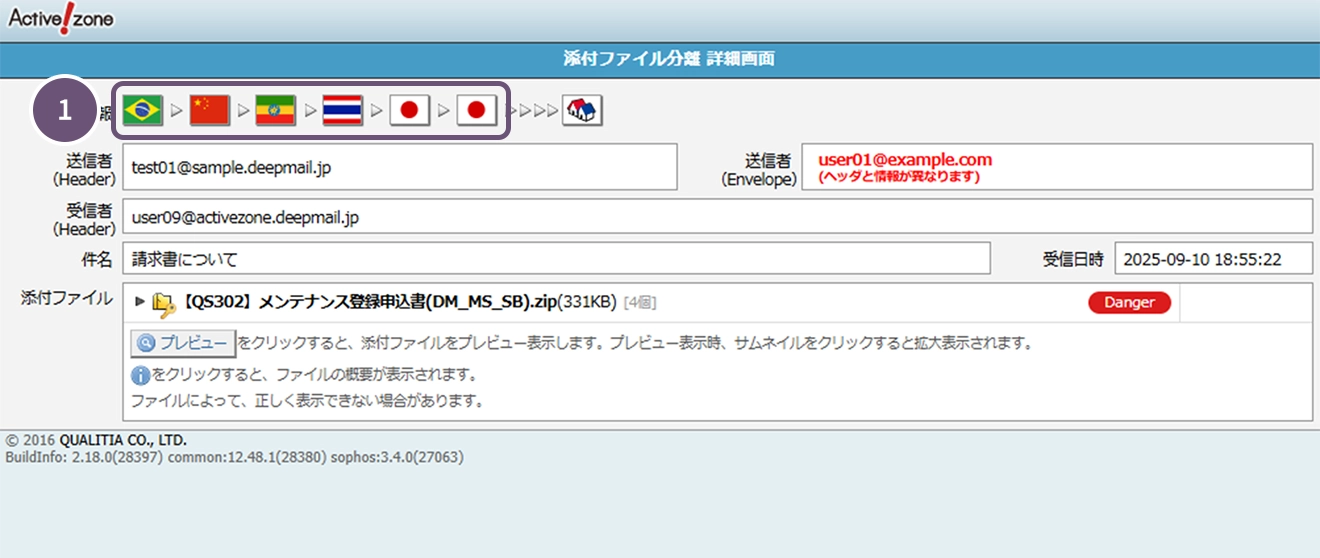Click the Thailand flag icon
1320x558 pixels.
tap(342, 110)
